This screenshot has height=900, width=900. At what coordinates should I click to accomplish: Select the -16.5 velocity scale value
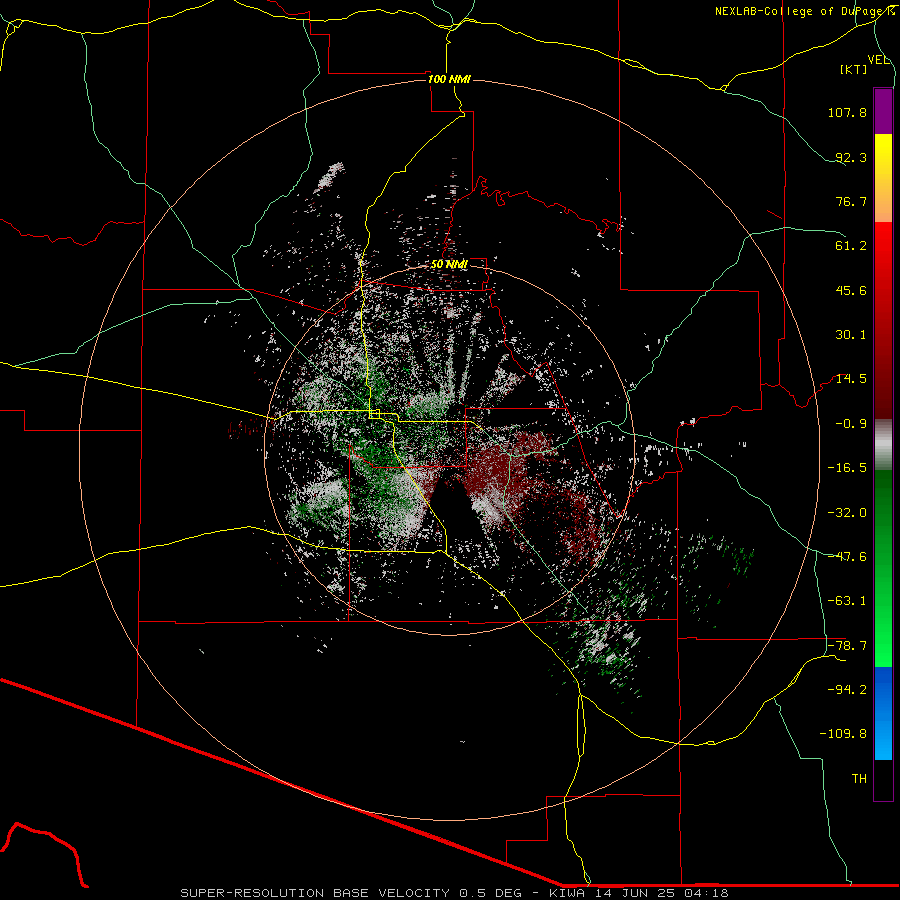point(847,468)
